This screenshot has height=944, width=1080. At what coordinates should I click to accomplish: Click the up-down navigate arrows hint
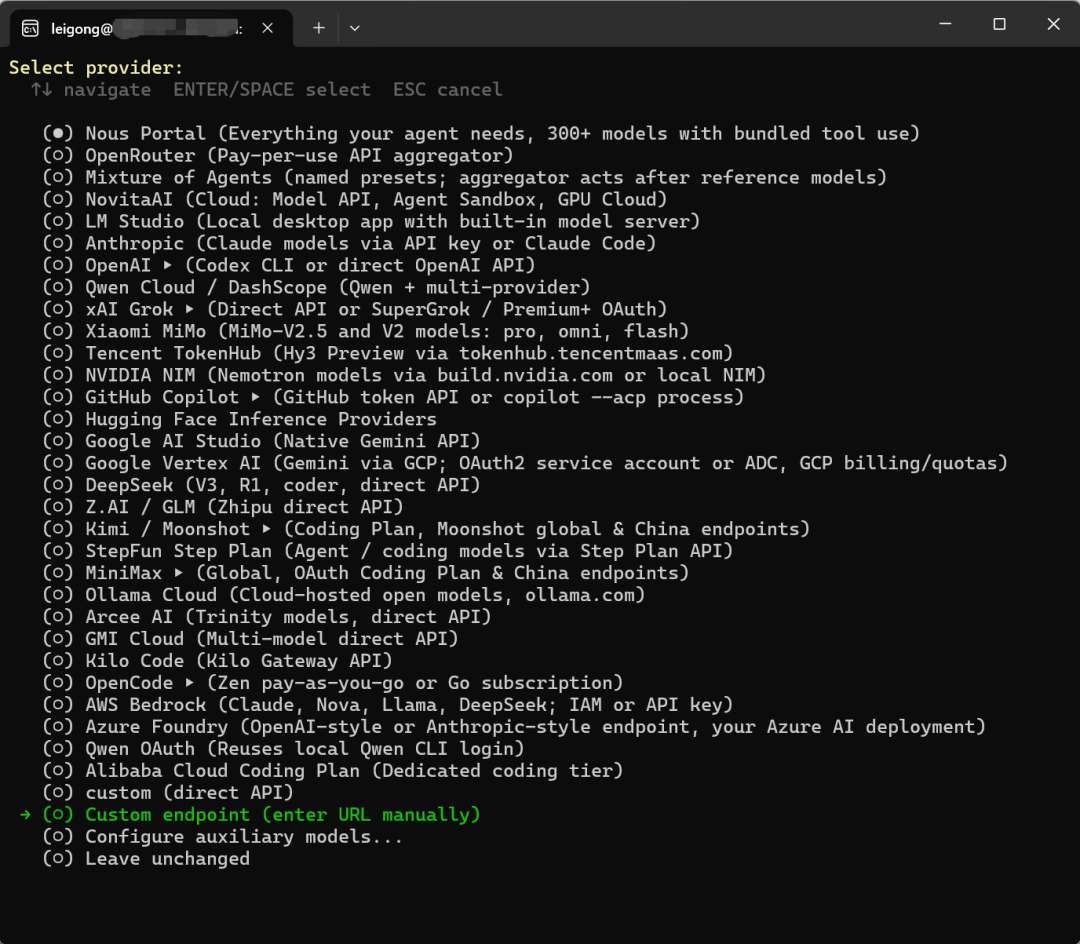(x=41, y=90)
